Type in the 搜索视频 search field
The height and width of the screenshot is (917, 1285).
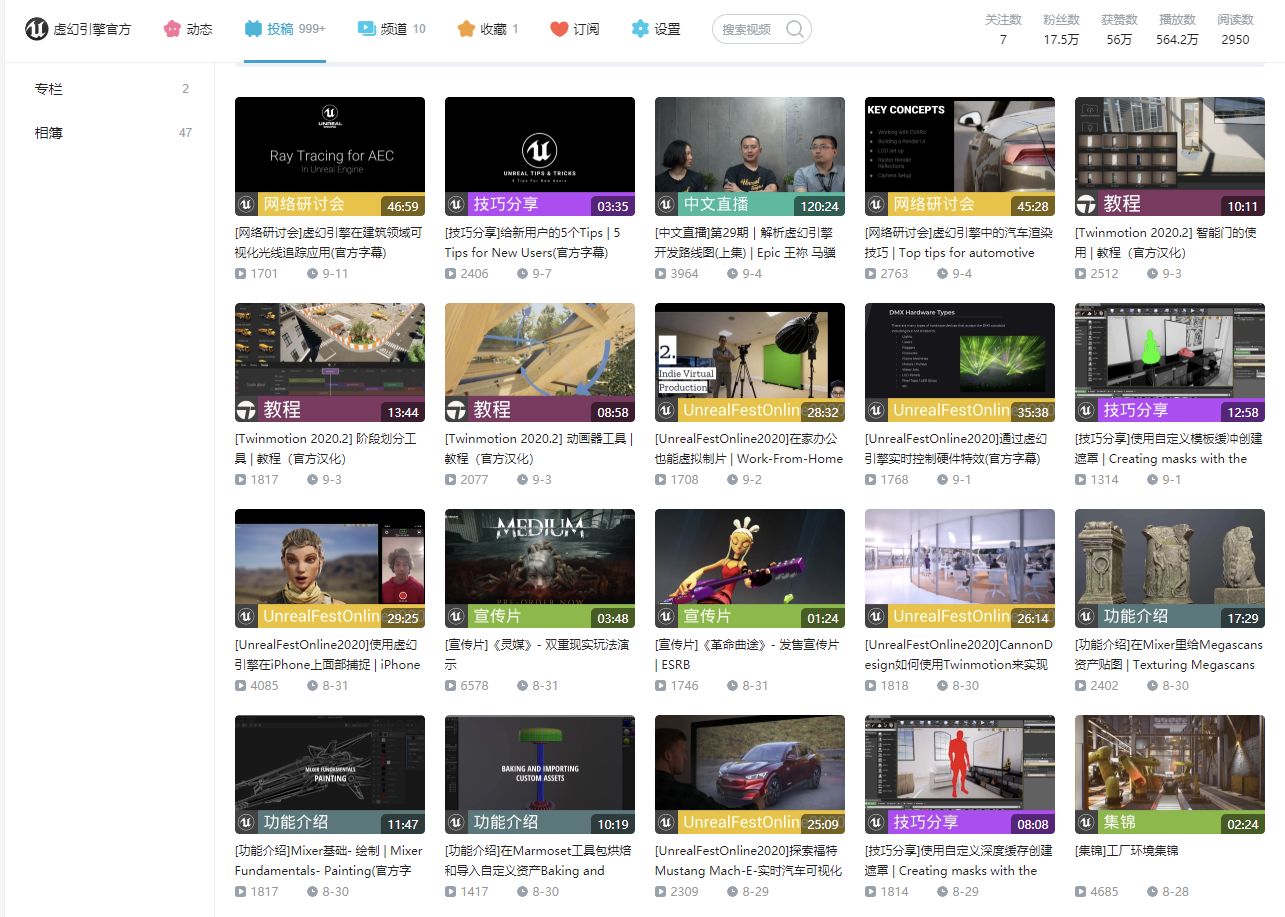tap(750, 29)
